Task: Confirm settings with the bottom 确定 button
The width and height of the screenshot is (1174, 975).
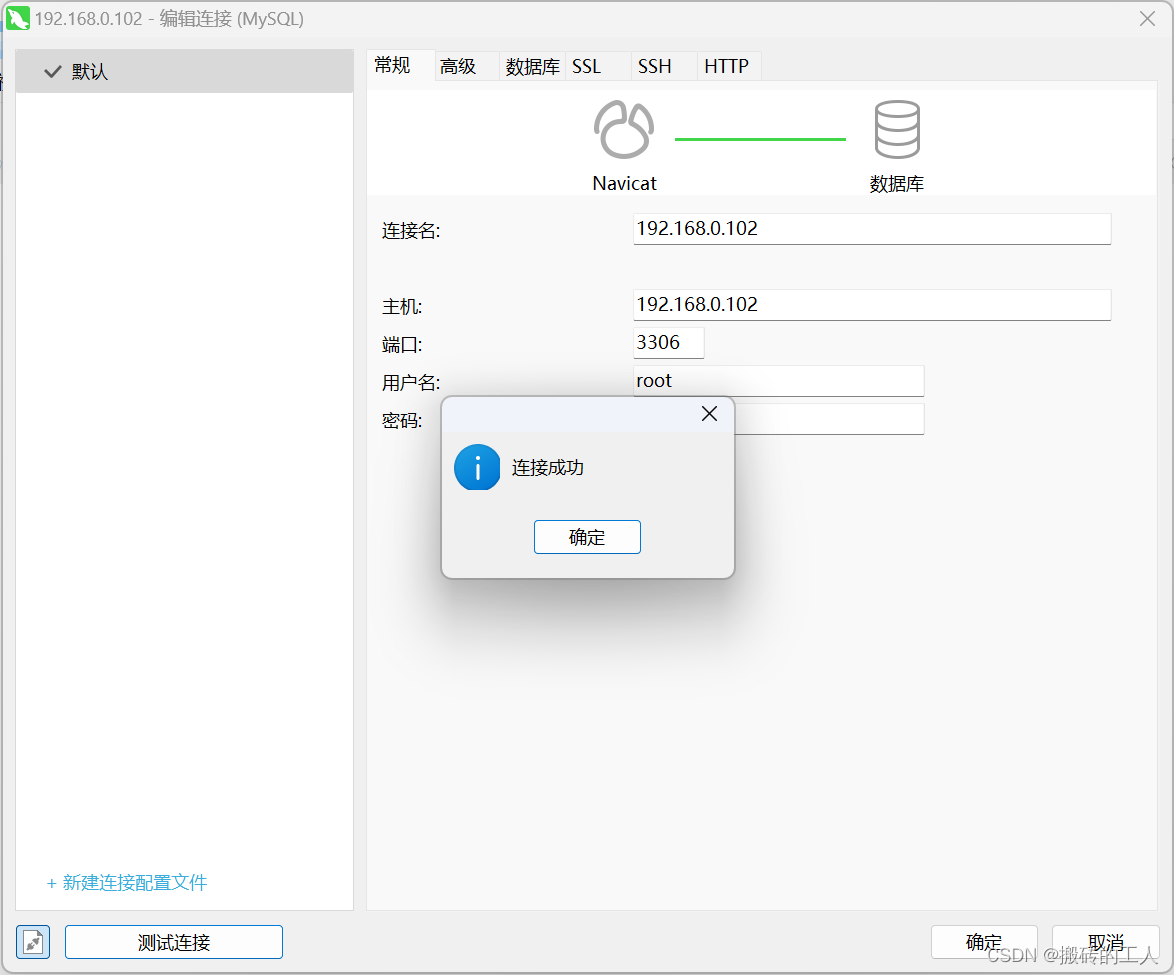Action: 983,941
